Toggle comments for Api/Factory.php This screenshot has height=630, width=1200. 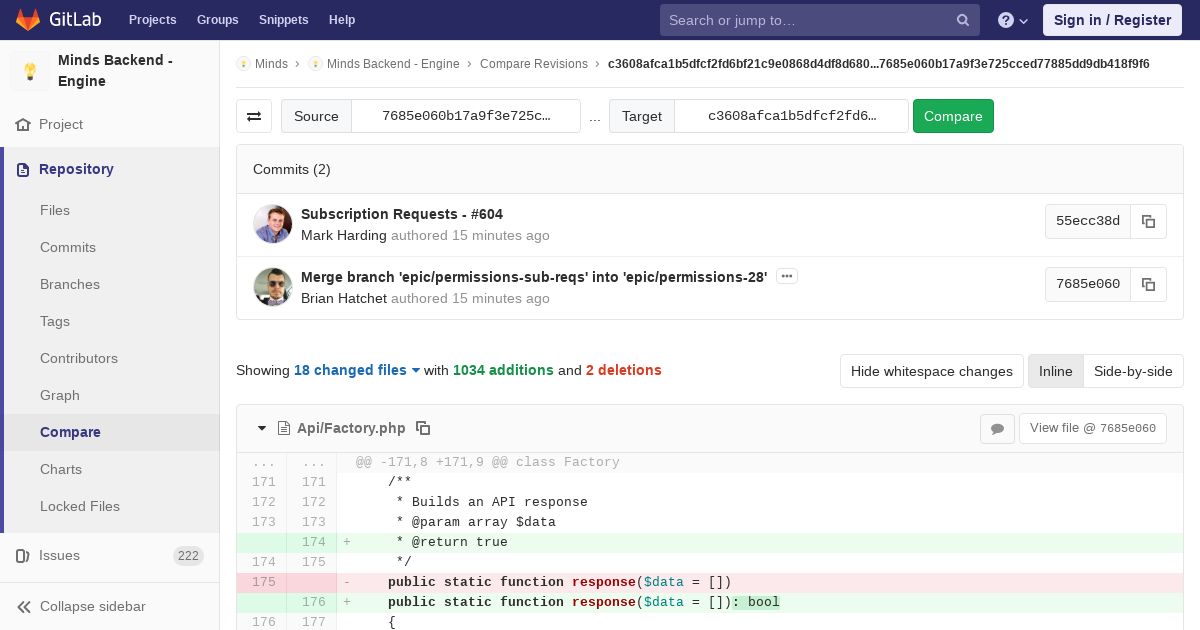pos(997,428)
